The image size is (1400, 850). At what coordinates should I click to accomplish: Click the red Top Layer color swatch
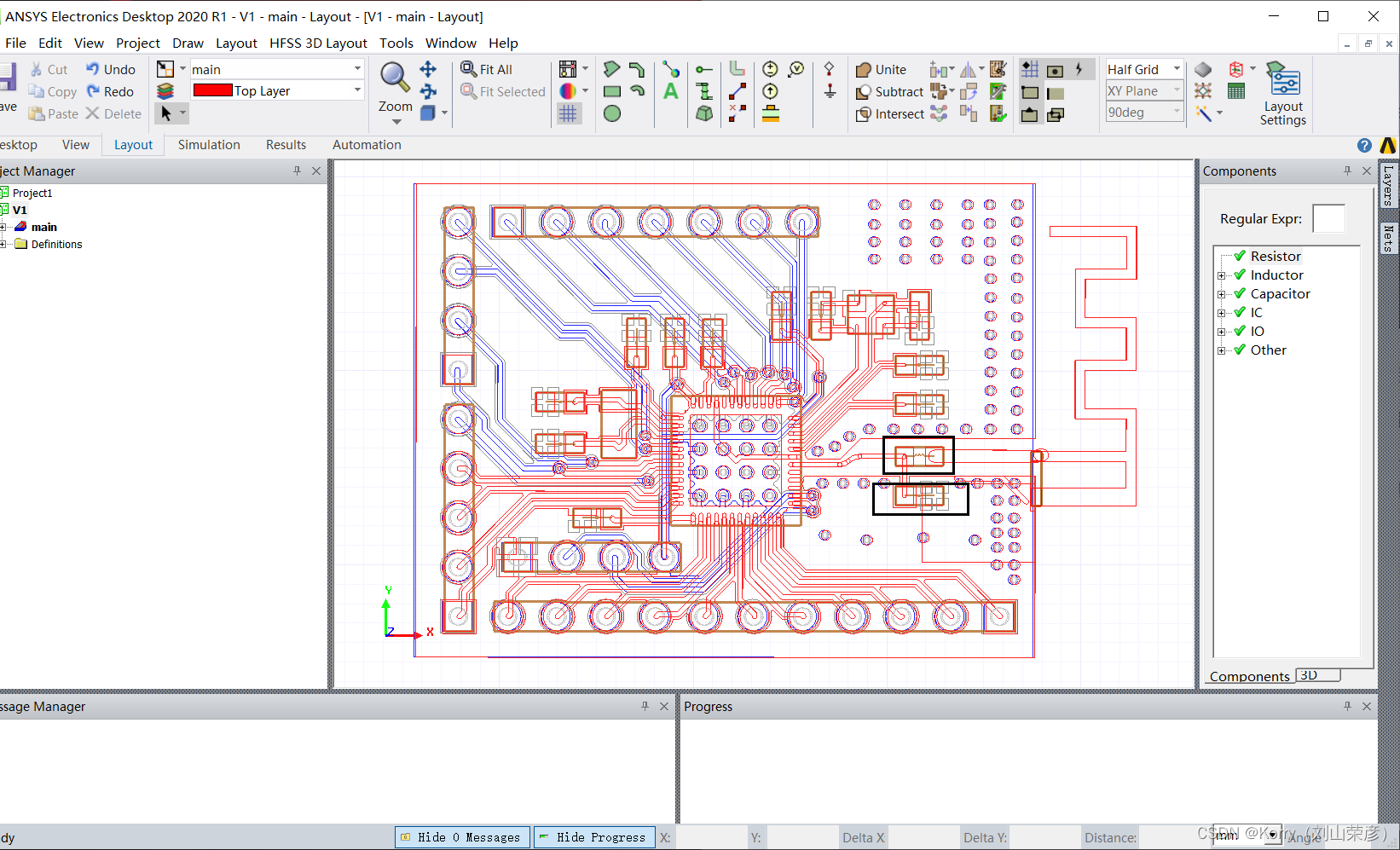pos(212,90)
